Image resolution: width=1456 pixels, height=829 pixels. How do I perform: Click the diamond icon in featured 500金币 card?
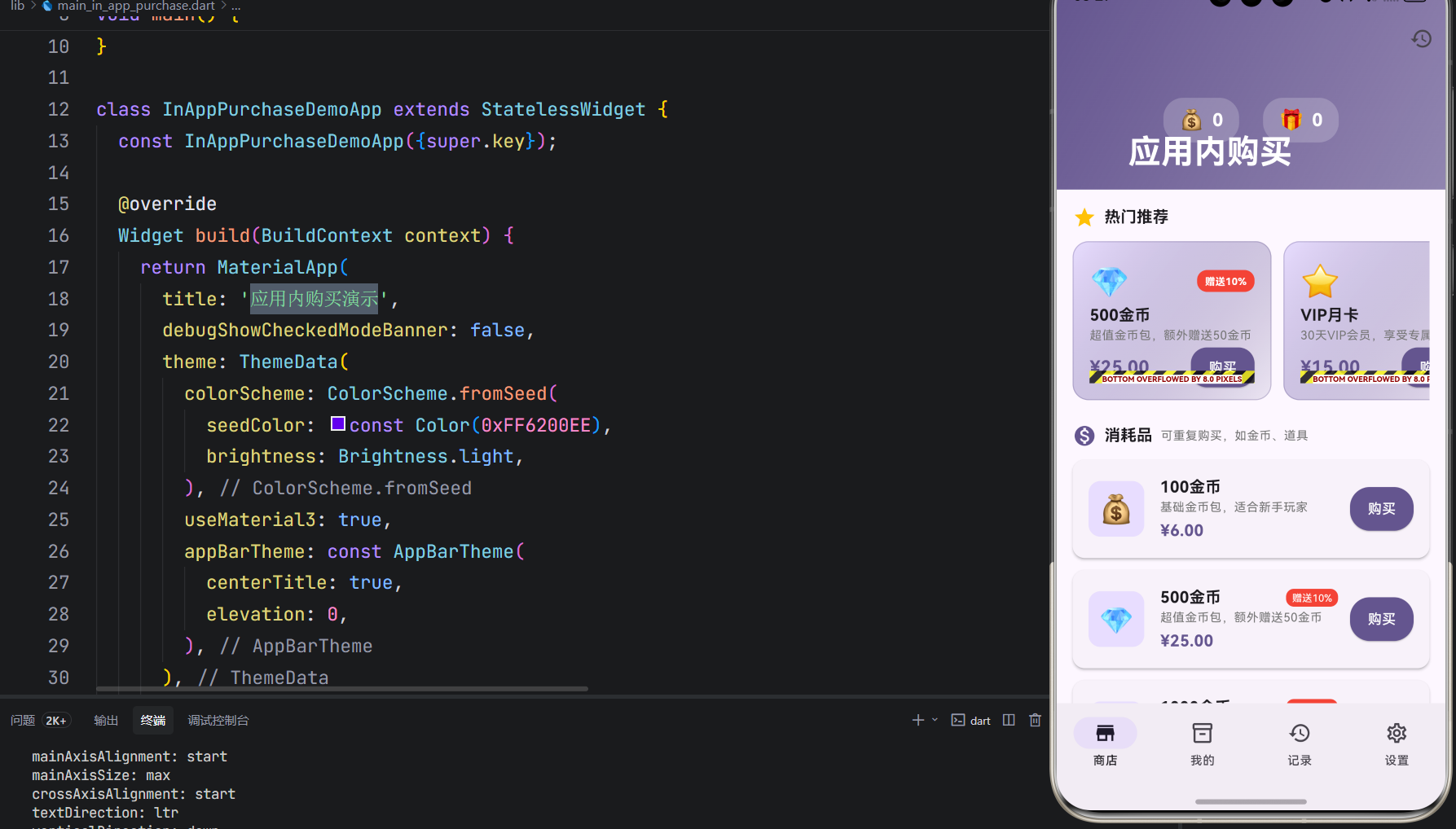pos(1109,282)
